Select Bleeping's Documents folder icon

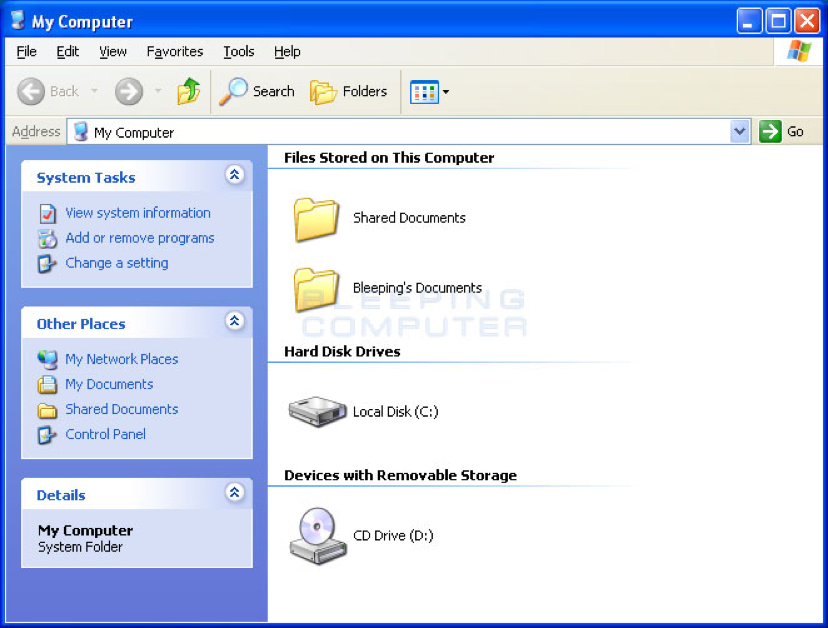316,289
